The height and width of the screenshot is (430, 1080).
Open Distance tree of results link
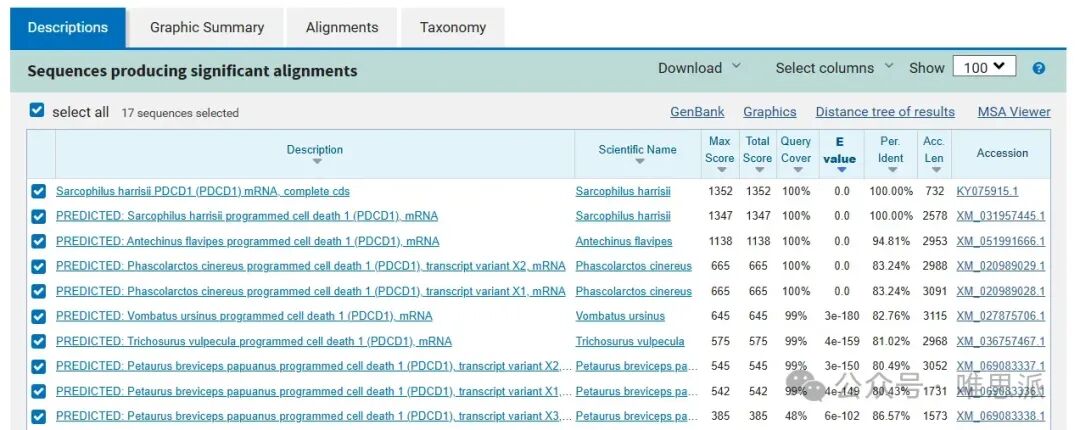[x=885, y=112]
